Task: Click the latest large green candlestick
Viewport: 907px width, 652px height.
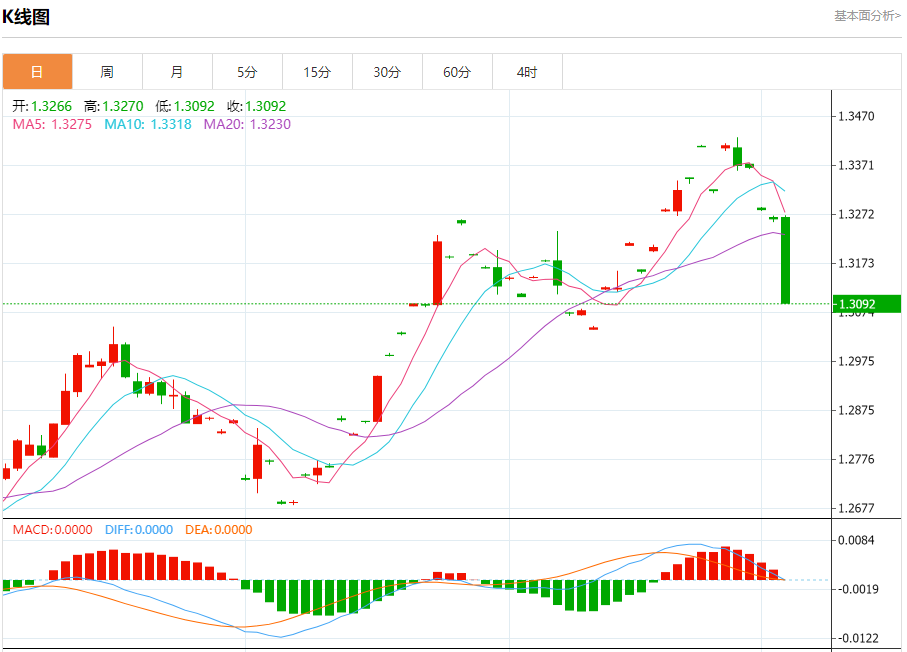Action: (786, 260)
